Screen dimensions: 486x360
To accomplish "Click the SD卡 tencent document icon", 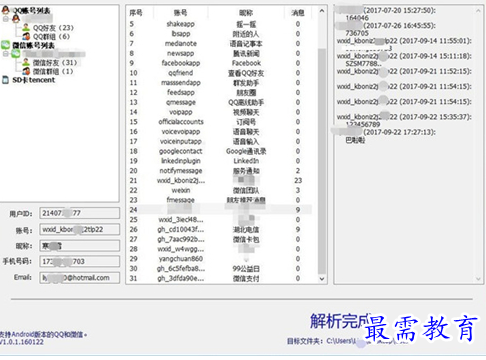I will tap(6, 80).
